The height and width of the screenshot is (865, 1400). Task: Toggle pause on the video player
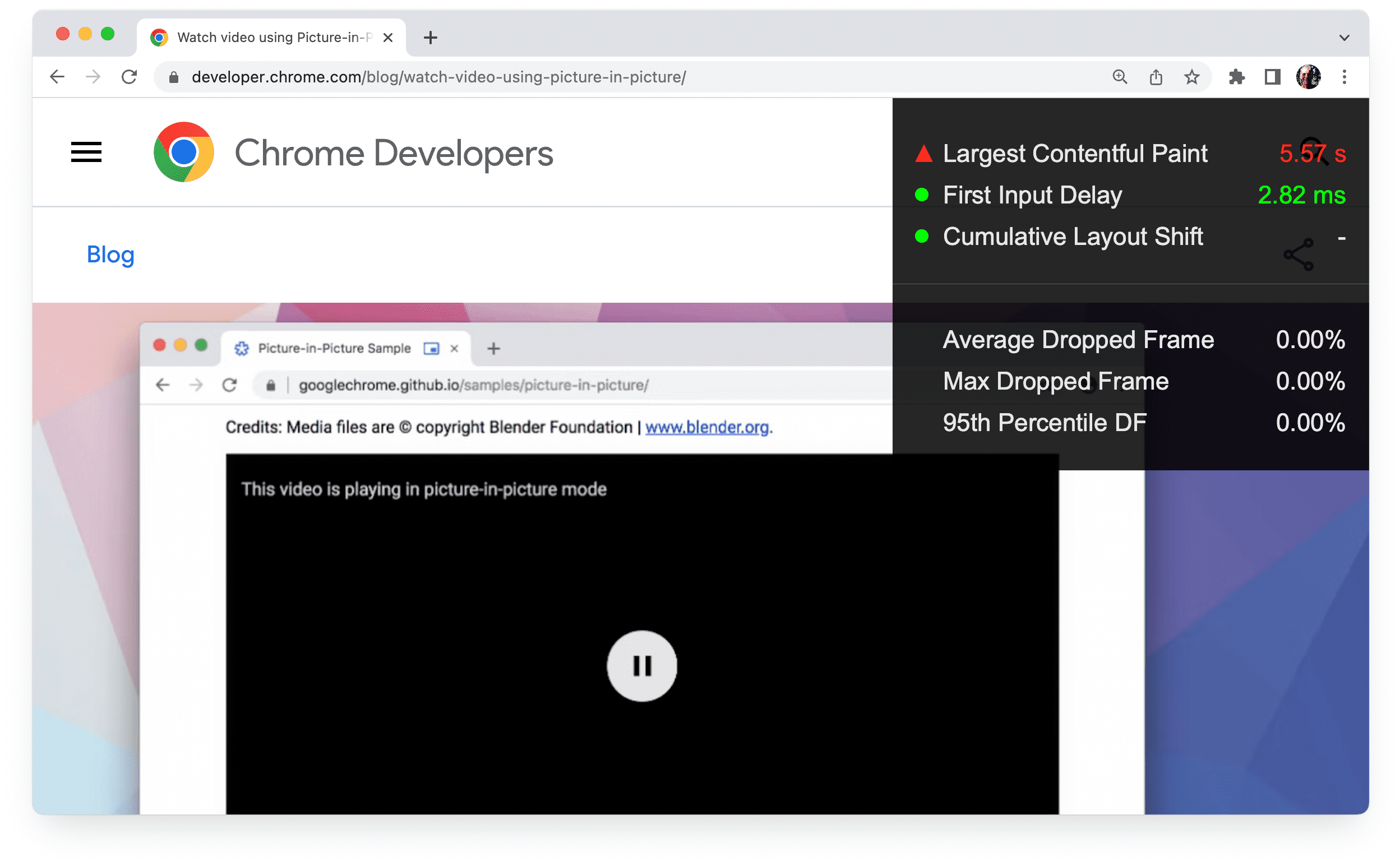(640, 665)
